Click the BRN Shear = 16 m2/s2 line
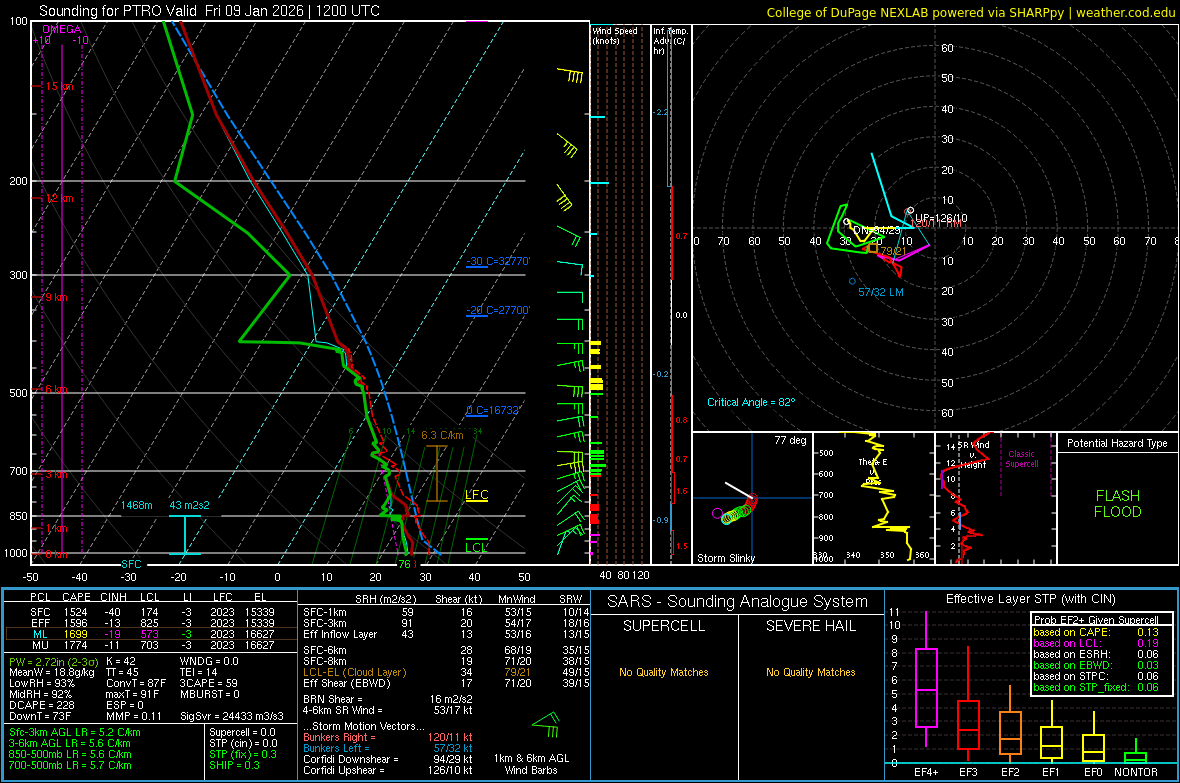1180x783 pixels. (x=388, y=699)
